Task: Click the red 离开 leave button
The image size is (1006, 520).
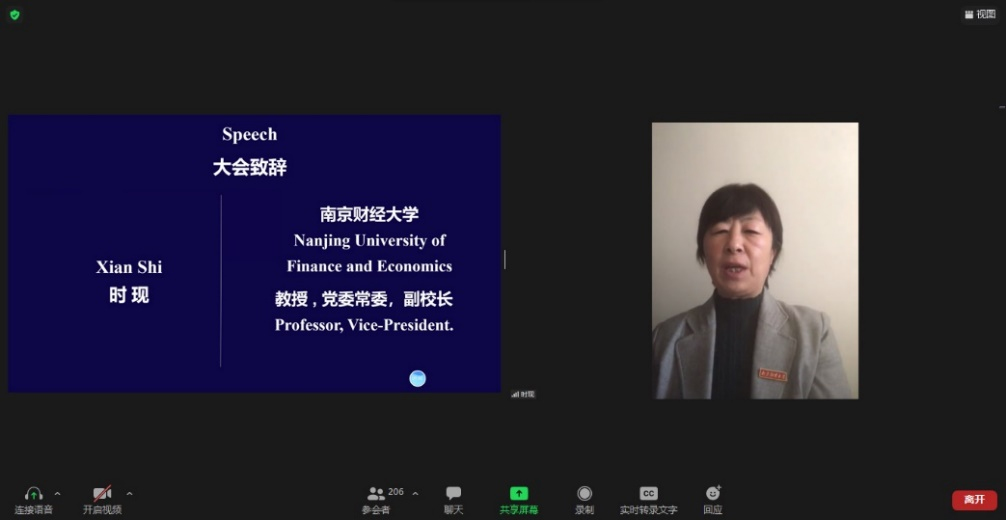Action: pyautogui.click(x=973, y=500)
